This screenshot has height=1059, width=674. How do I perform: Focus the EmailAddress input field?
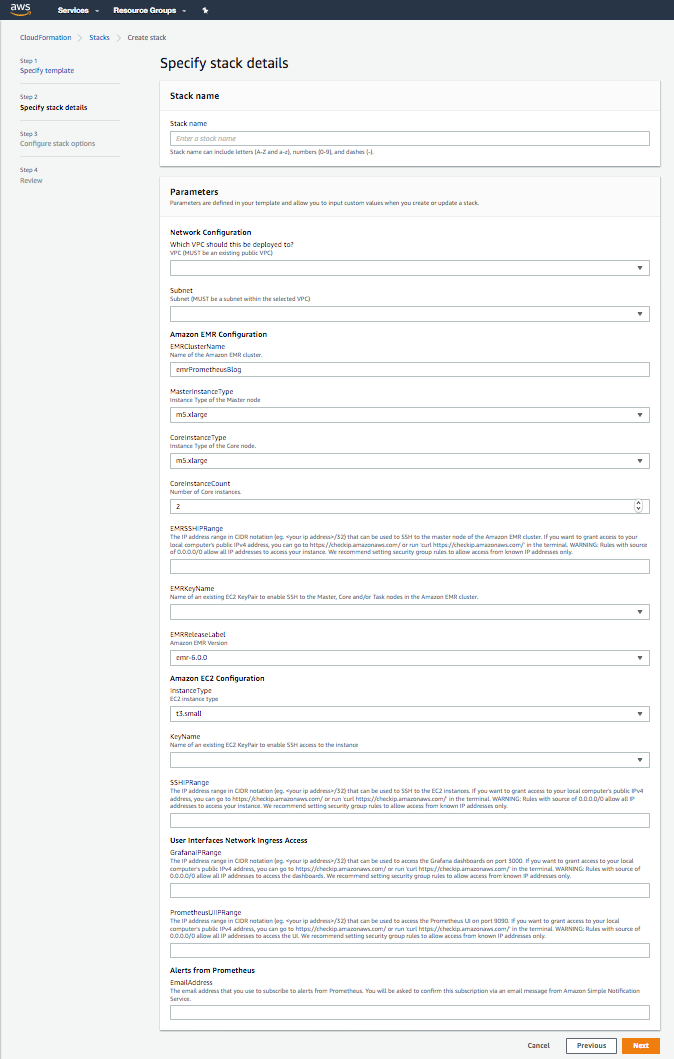tap(409, 1012)
